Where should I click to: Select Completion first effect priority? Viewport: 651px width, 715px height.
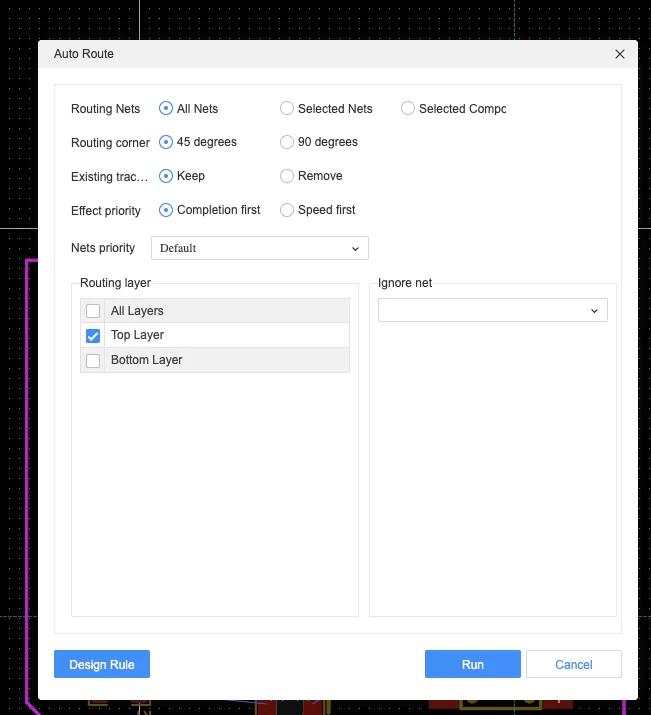point(166,210)
